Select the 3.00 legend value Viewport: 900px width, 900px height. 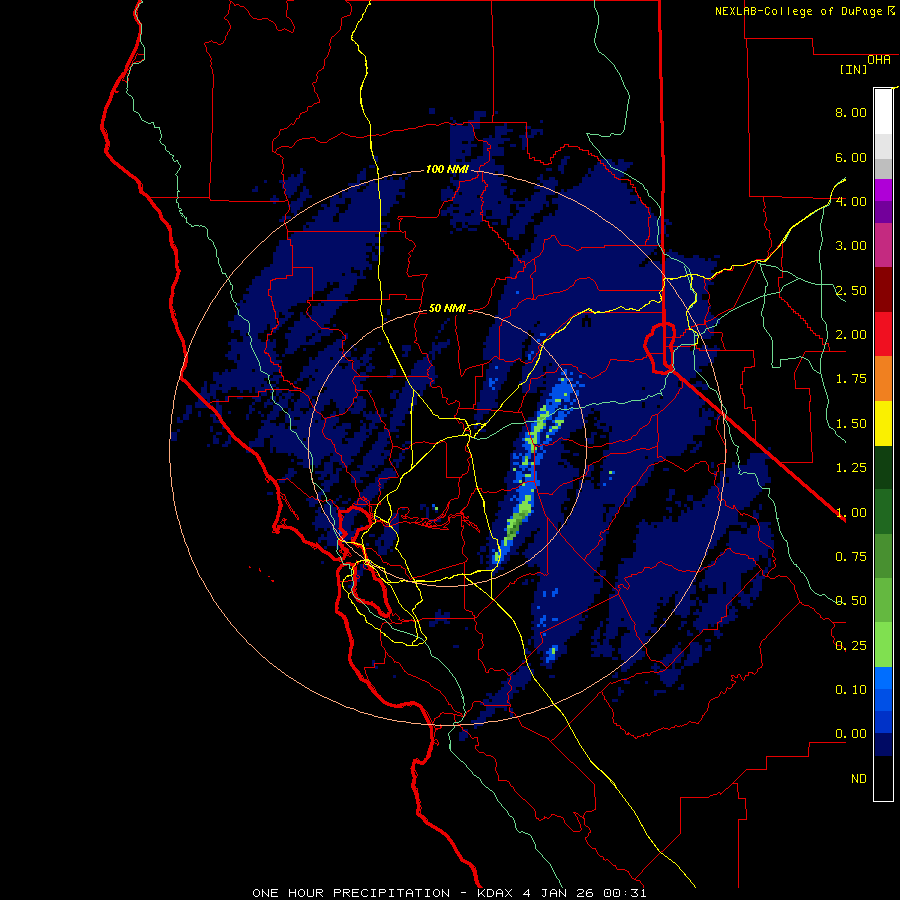point(851,246)
